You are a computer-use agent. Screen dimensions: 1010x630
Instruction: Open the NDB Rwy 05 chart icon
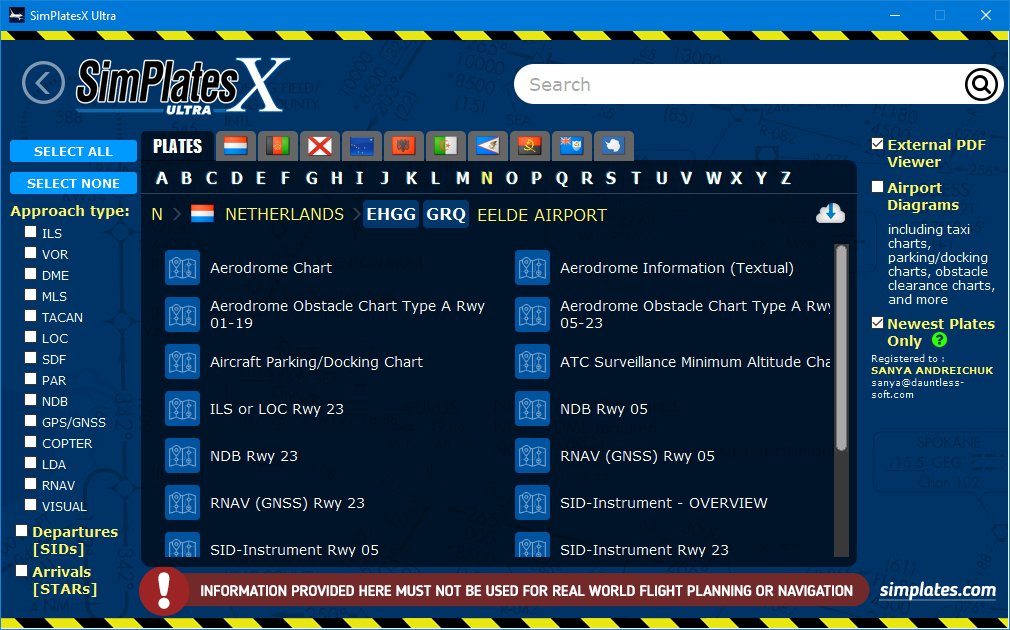[532, 408]
